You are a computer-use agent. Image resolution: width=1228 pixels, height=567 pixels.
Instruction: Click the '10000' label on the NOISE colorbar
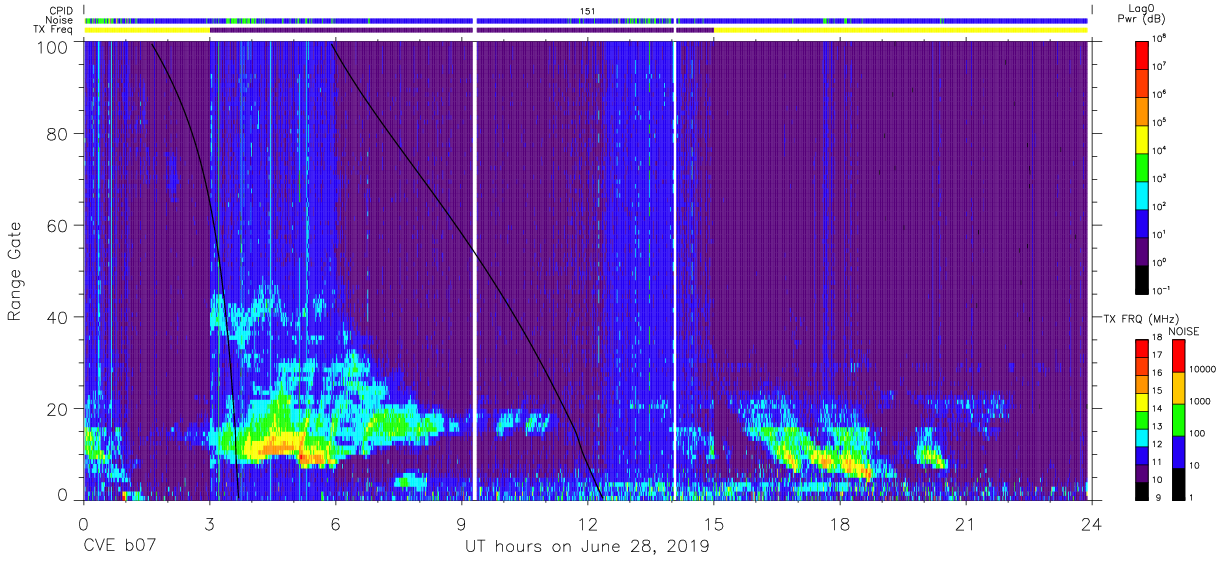pos(1205,369)
